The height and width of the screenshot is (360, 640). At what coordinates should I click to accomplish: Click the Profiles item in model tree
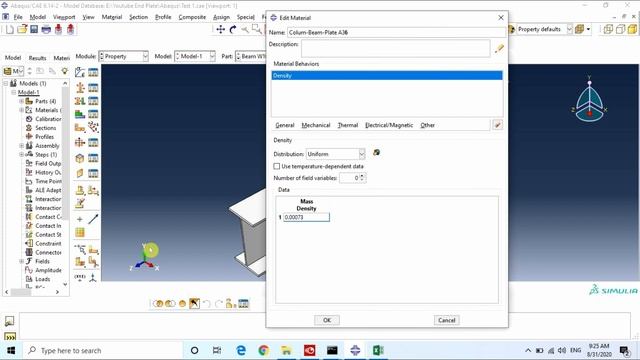pyautogui.click(x=44, y=137)
